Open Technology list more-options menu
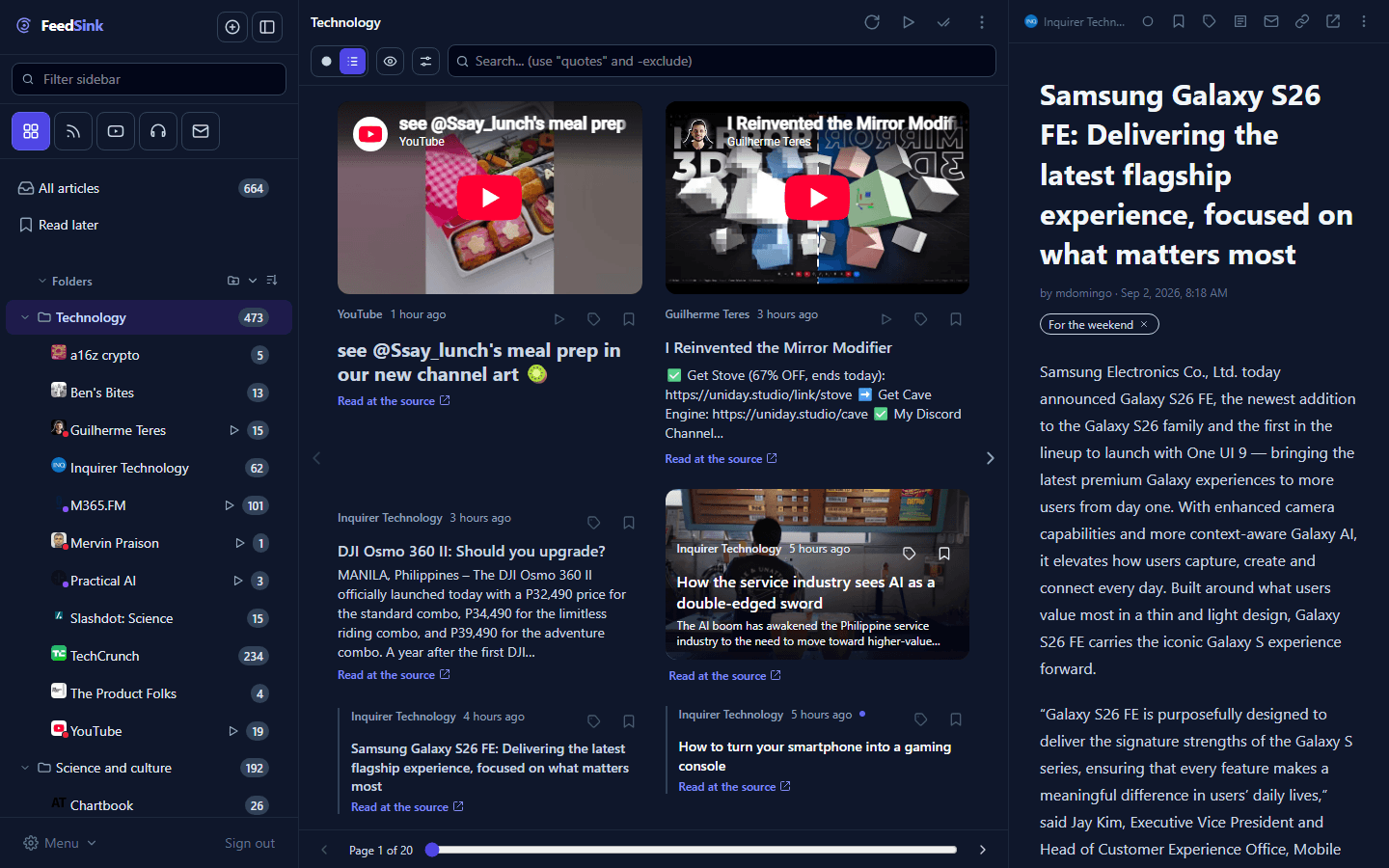The width and height of the screenshot is (1389, 868). [982, 22]
